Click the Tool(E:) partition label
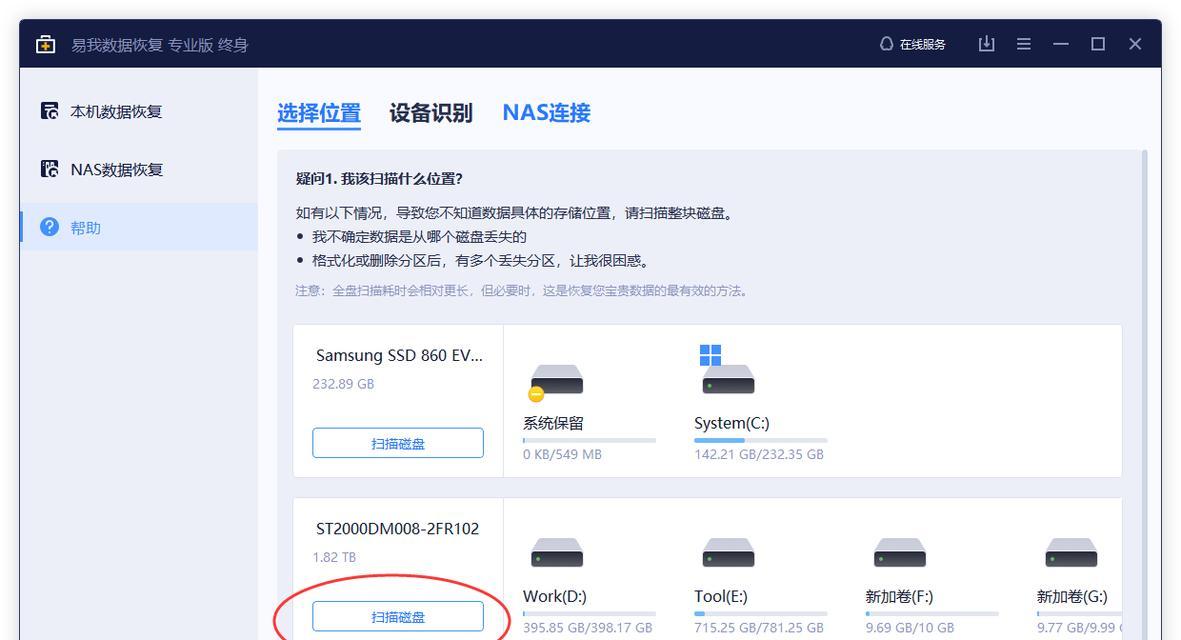The height and width of the screenshot is (640, 1181). coord(721,596)
